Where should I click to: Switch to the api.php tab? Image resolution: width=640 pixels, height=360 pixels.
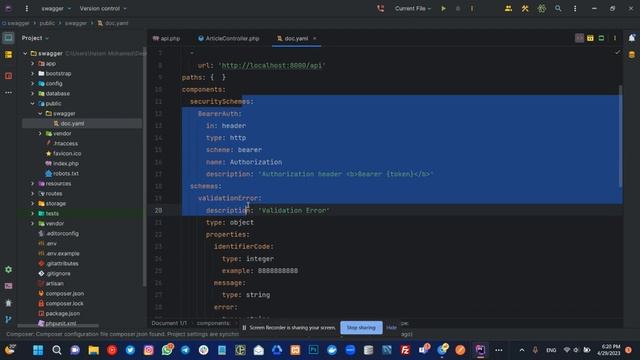166,38
